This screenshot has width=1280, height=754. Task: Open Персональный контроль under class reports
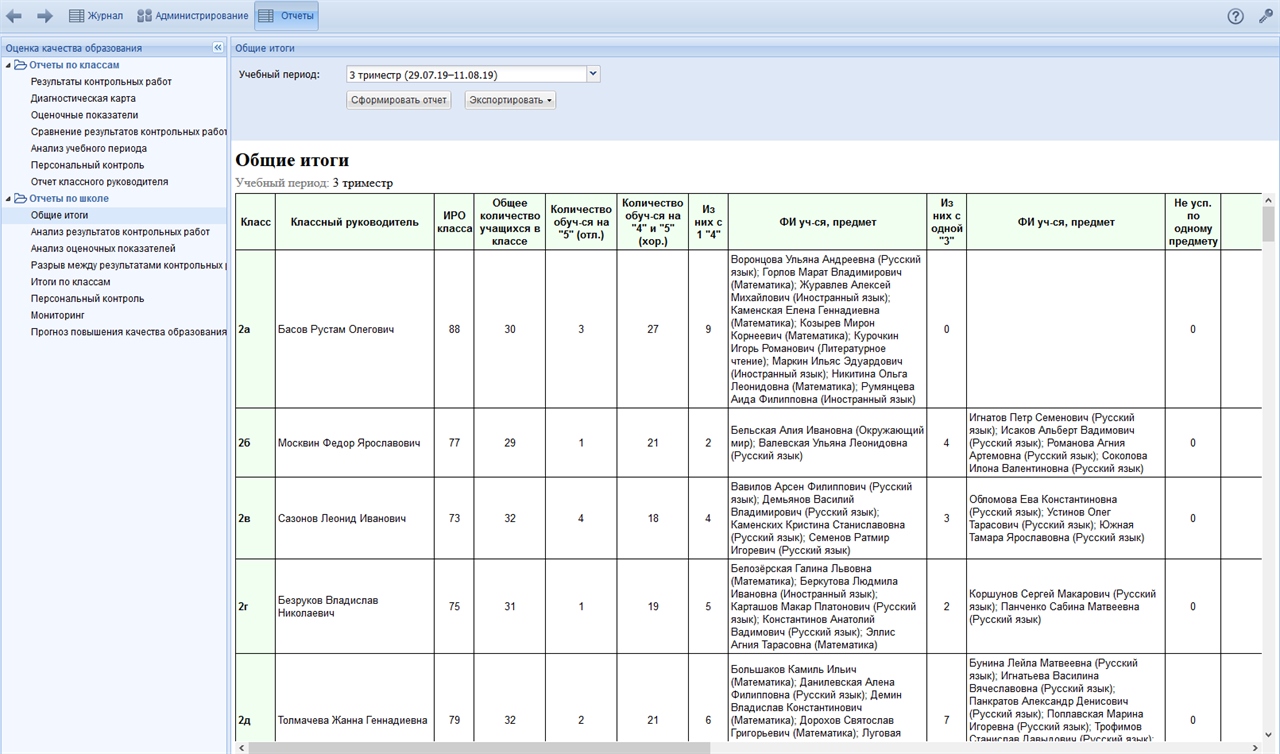87,165
